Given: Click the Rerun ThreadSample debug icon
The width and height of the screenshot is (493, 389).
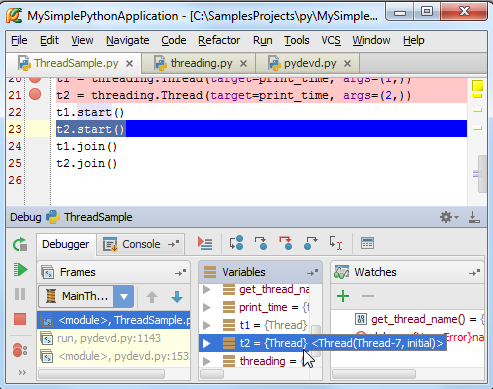Looking at the screenshot, I should coord(20,244).
